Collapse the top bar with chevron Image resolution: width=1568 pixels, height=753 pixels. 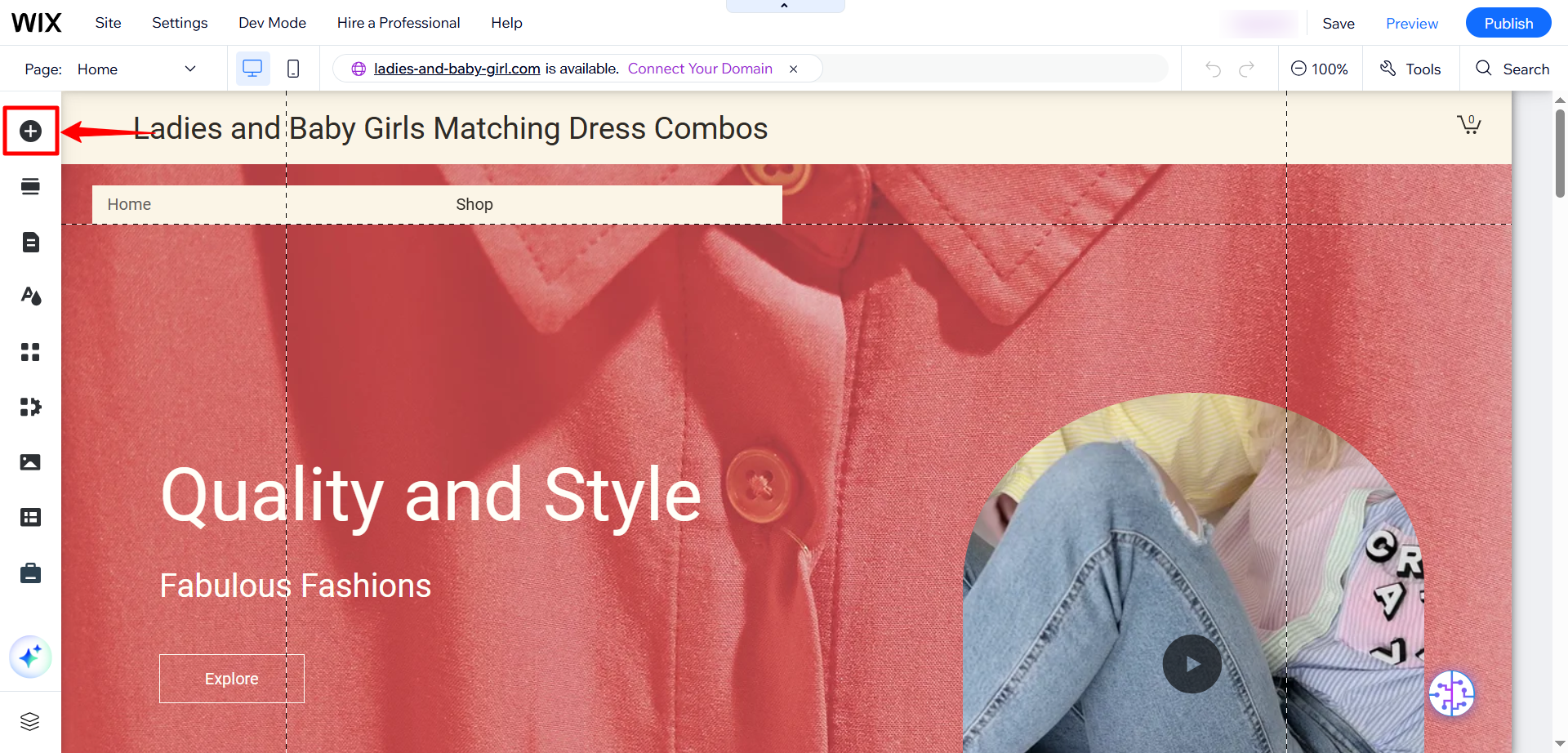[785, 6]
